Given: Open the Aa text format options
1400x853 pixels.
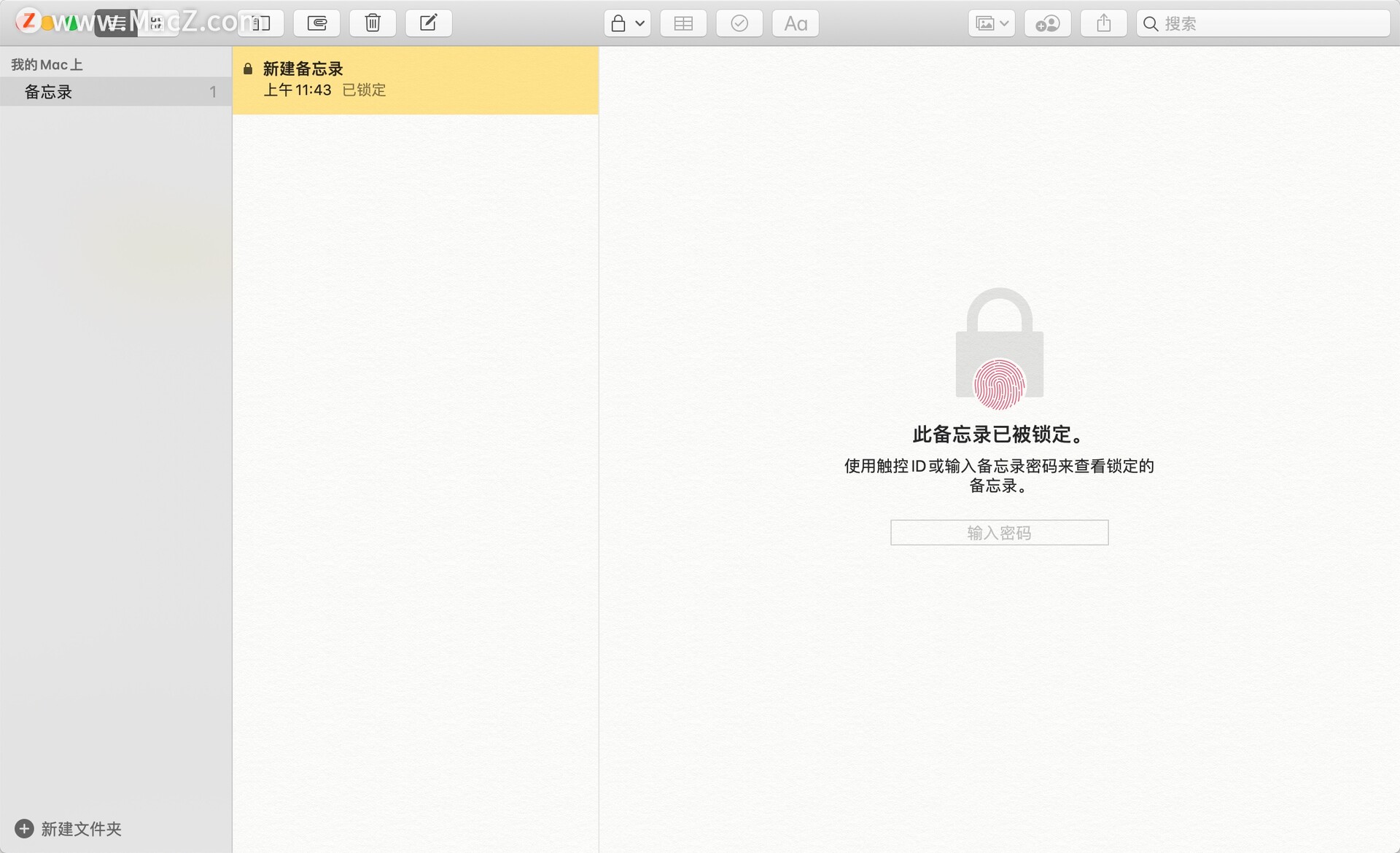Looking at the screenshot, I should (796, 23).
